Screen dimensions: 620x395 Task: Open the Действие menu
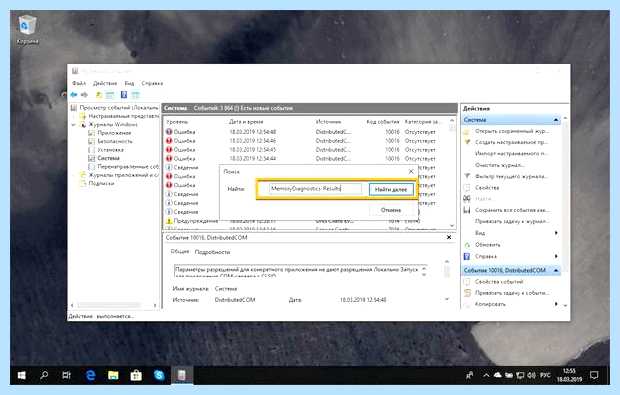105,83
